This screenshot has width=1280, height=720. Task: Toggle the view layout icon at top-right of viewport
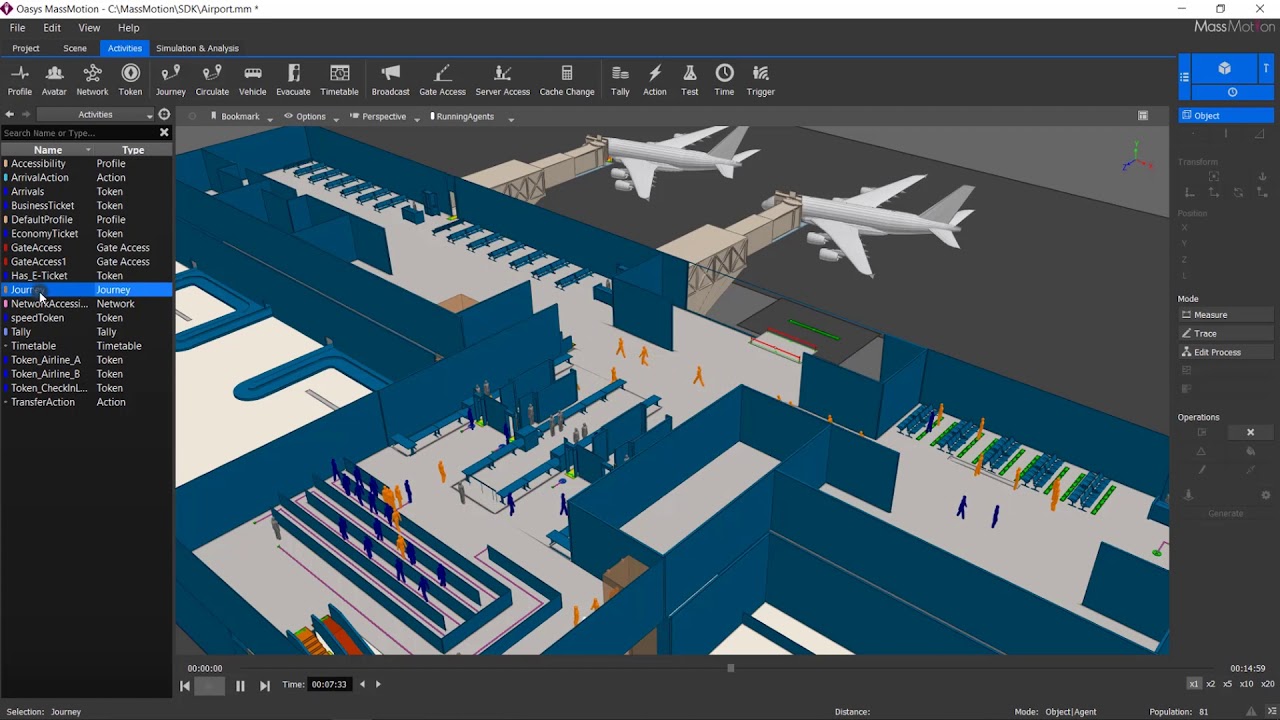(x=1143, y=116)
